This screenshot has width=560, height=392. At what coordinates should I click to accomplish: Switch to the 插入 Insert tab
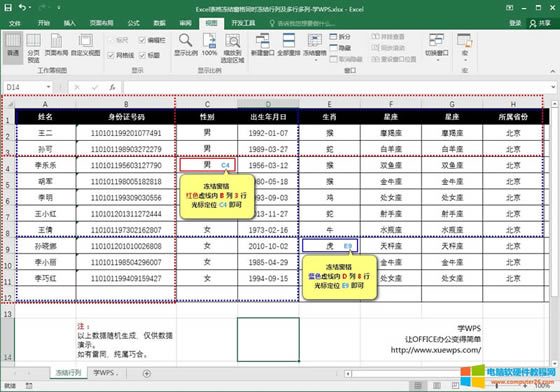click(x=70, y=23)
